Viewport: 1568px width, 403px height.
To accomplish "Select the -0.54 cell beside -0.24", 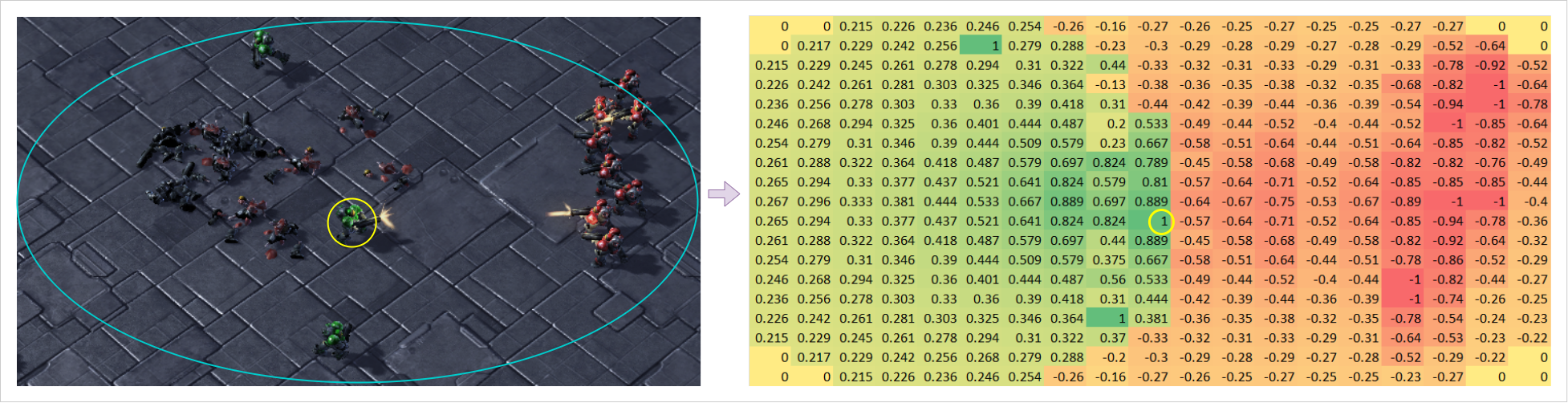I will pos(1444,318).
